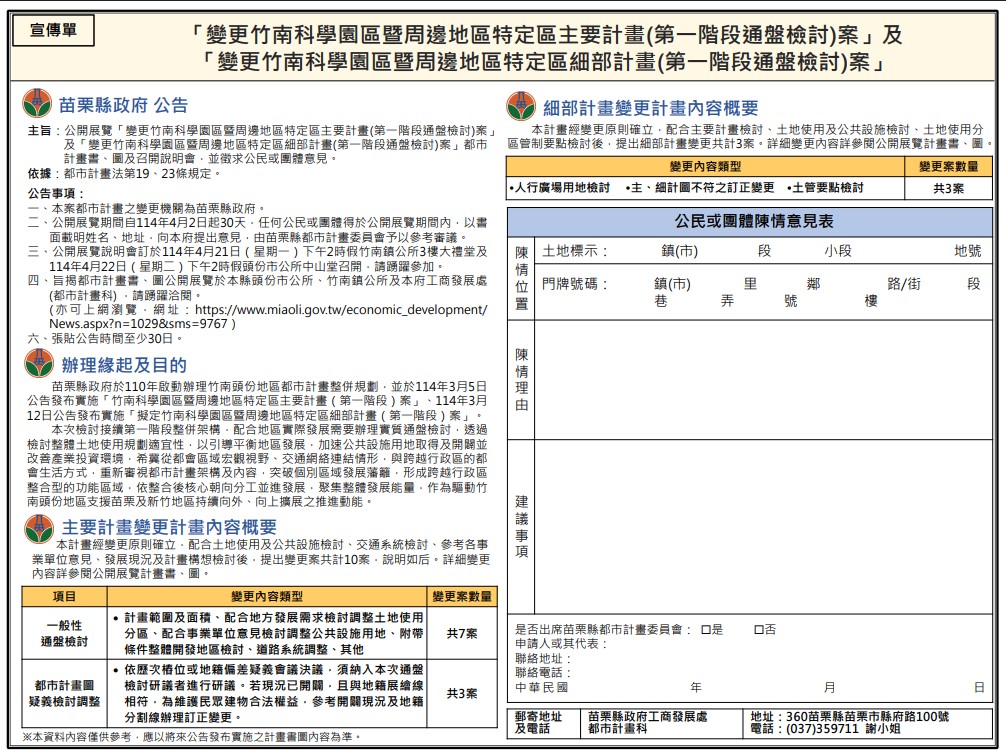Click the 聯絡地址 line

(543, 658)
